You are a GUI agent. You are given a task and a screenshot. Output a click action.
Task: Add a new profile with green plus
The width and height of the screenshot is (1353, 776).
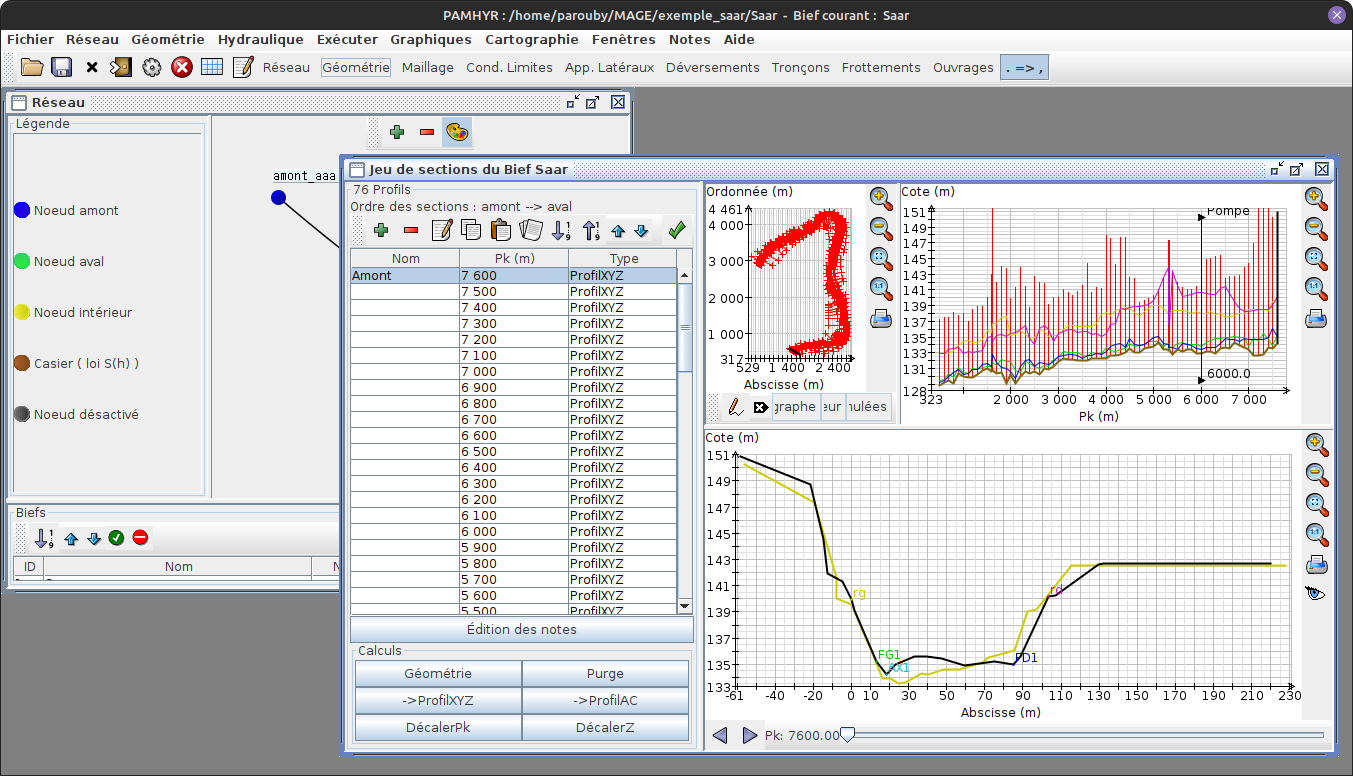coord(381,230)
